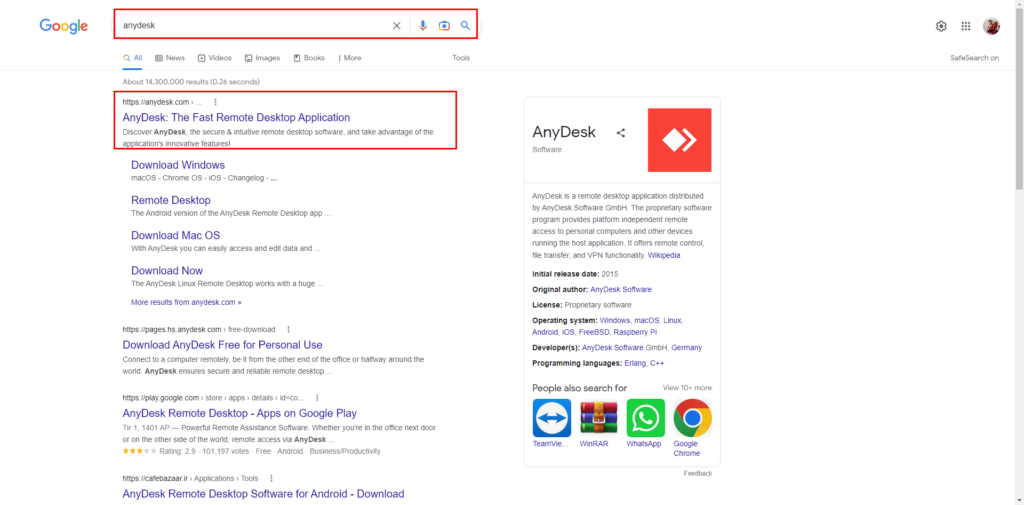Open Google settings gear icon

tap(941, 26)
